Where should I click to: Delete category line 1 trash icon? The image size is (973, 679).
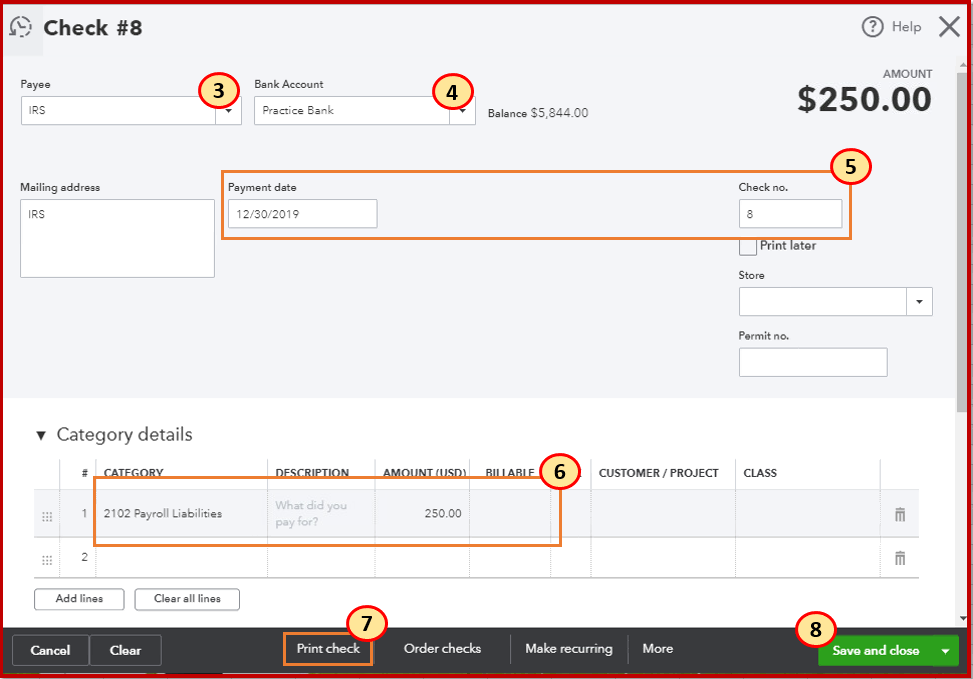click(x=900, y=514)
